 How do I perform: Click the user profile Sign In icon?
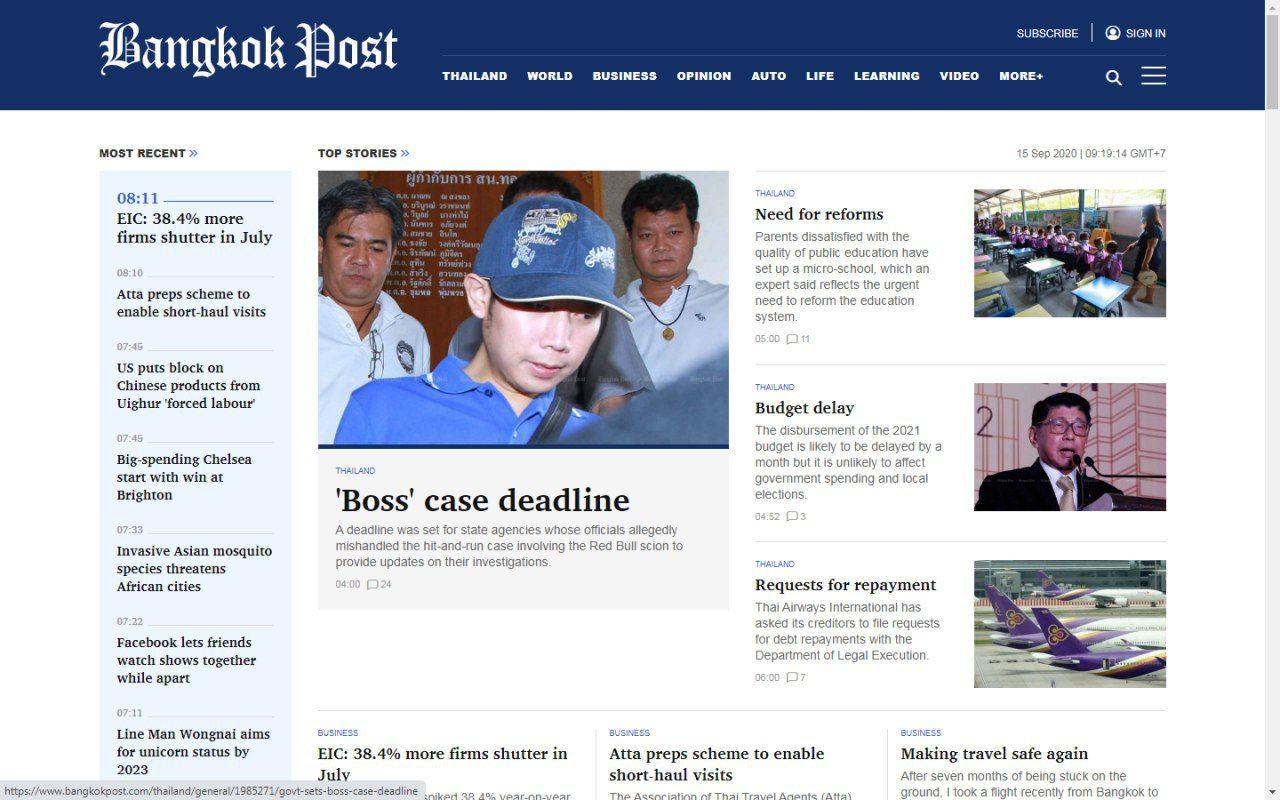tap(1112, 33)
